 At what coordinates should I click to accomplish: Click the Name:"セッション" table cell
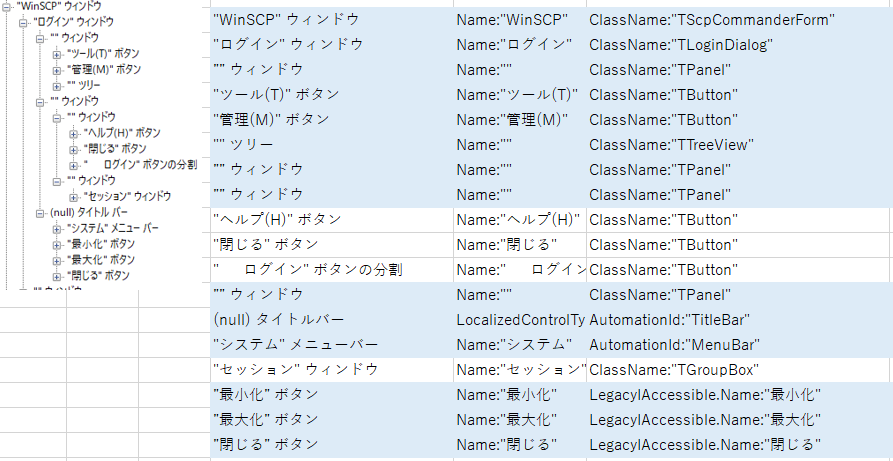[x=520, y=370]
